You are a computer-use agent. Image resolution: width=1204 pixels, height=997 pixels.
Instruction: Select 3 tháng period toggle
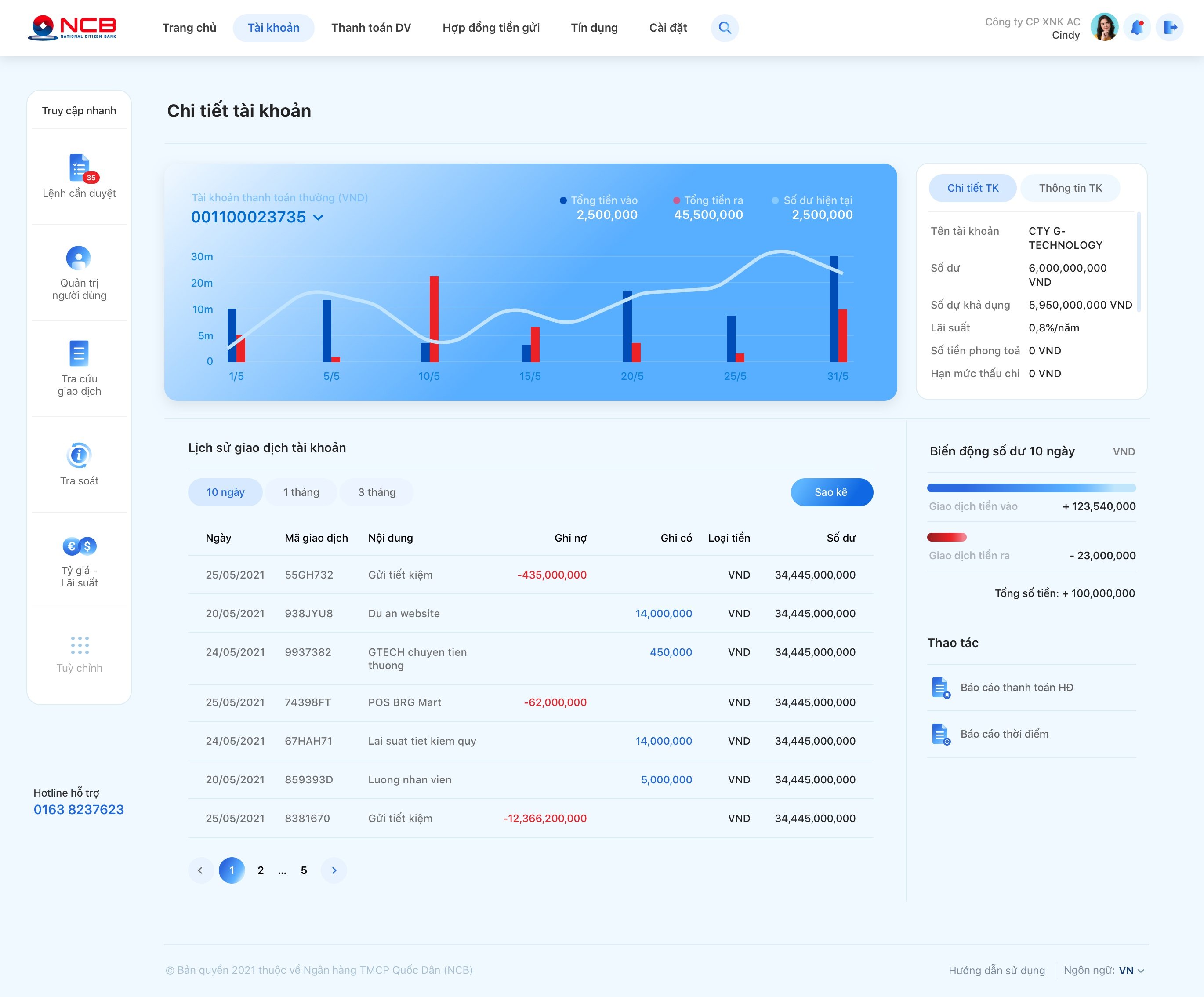coord(376,491)
